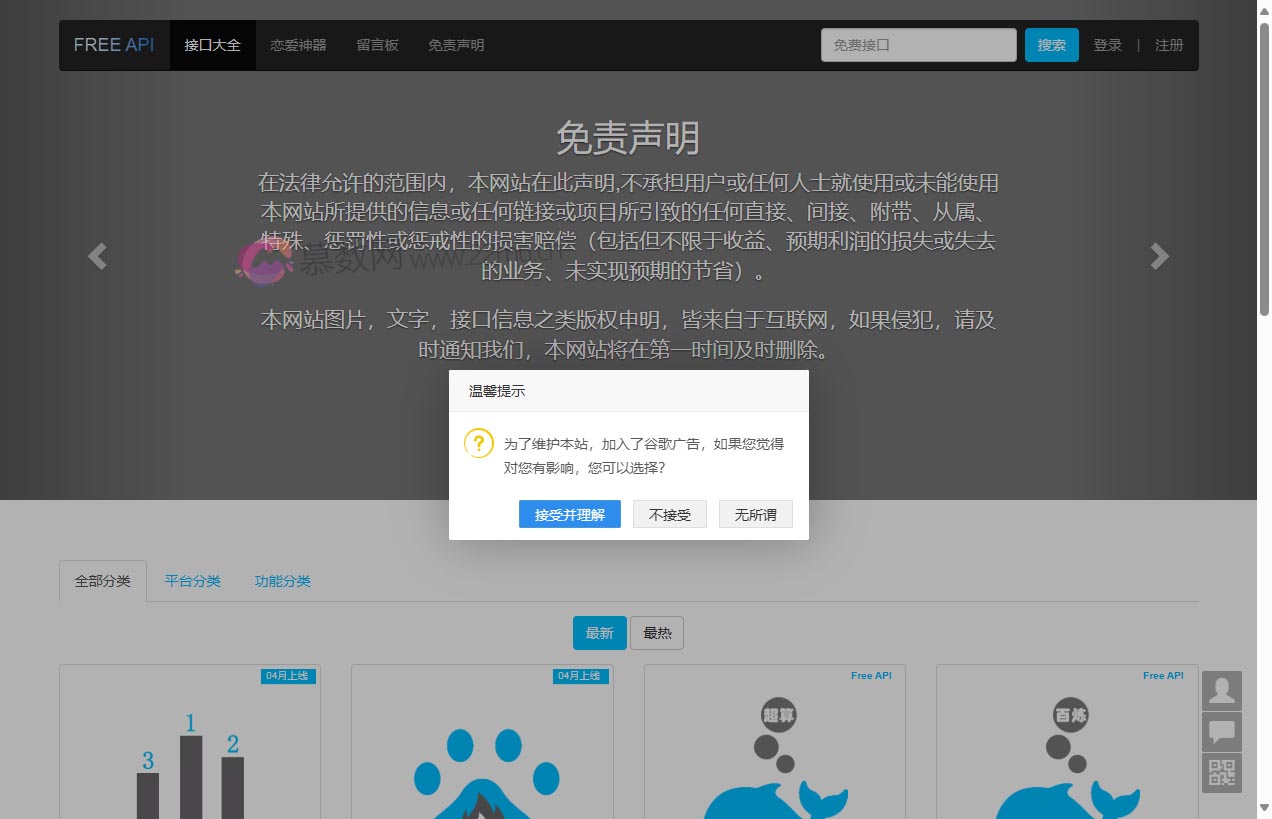Go to the 留言板 navigation item
Image resolution: width=1272 pixels, height=819 pixels.
(377, 45)
